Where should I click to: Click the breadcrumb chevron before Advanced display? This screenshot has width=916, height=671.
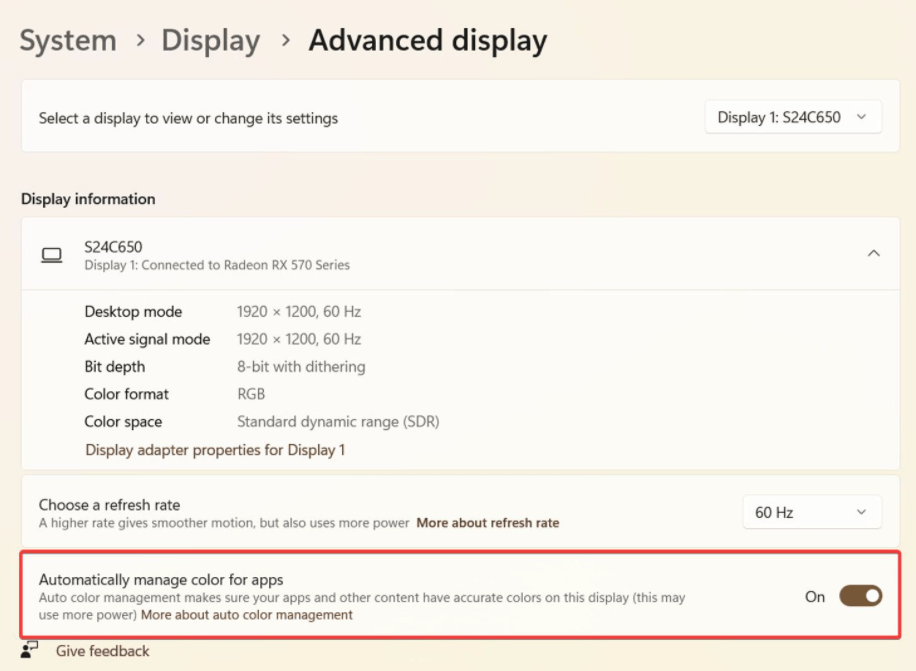click(x=285, y=41)
